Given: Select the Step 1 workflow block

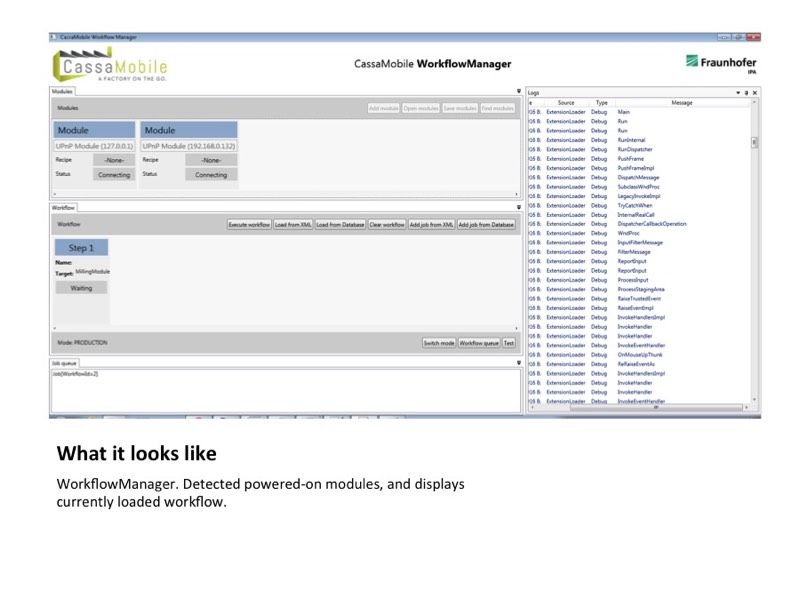Looking at the screenshot, I should (81, 248).
